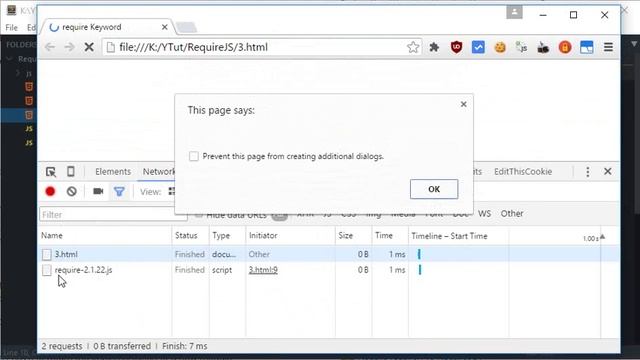
Task: Open the puzzle piece extension icon
Action: pyautogui.click(x=434, y=47)
